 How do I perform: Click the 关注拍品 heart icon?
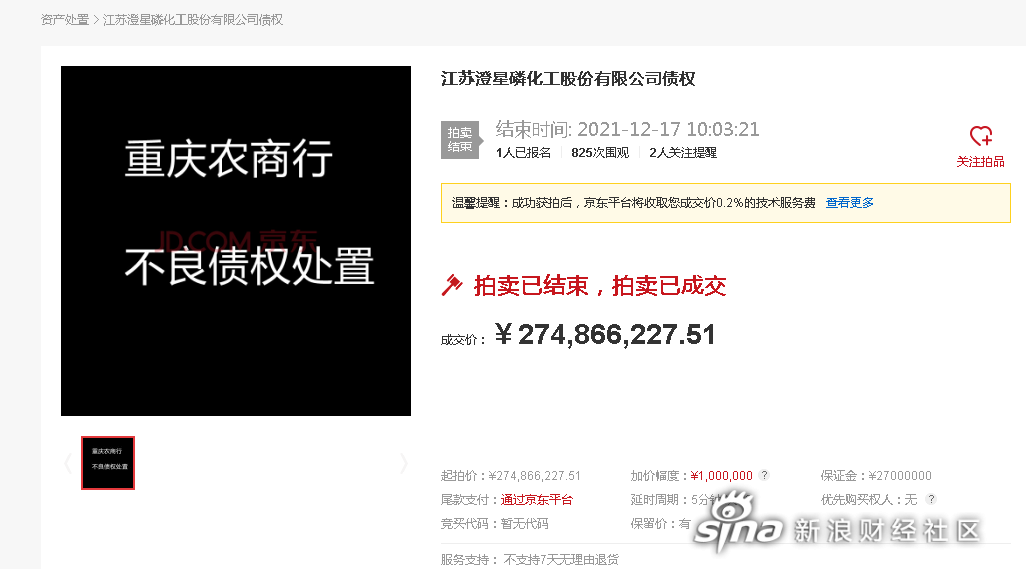pyautogui.click(x=980, y=136)
